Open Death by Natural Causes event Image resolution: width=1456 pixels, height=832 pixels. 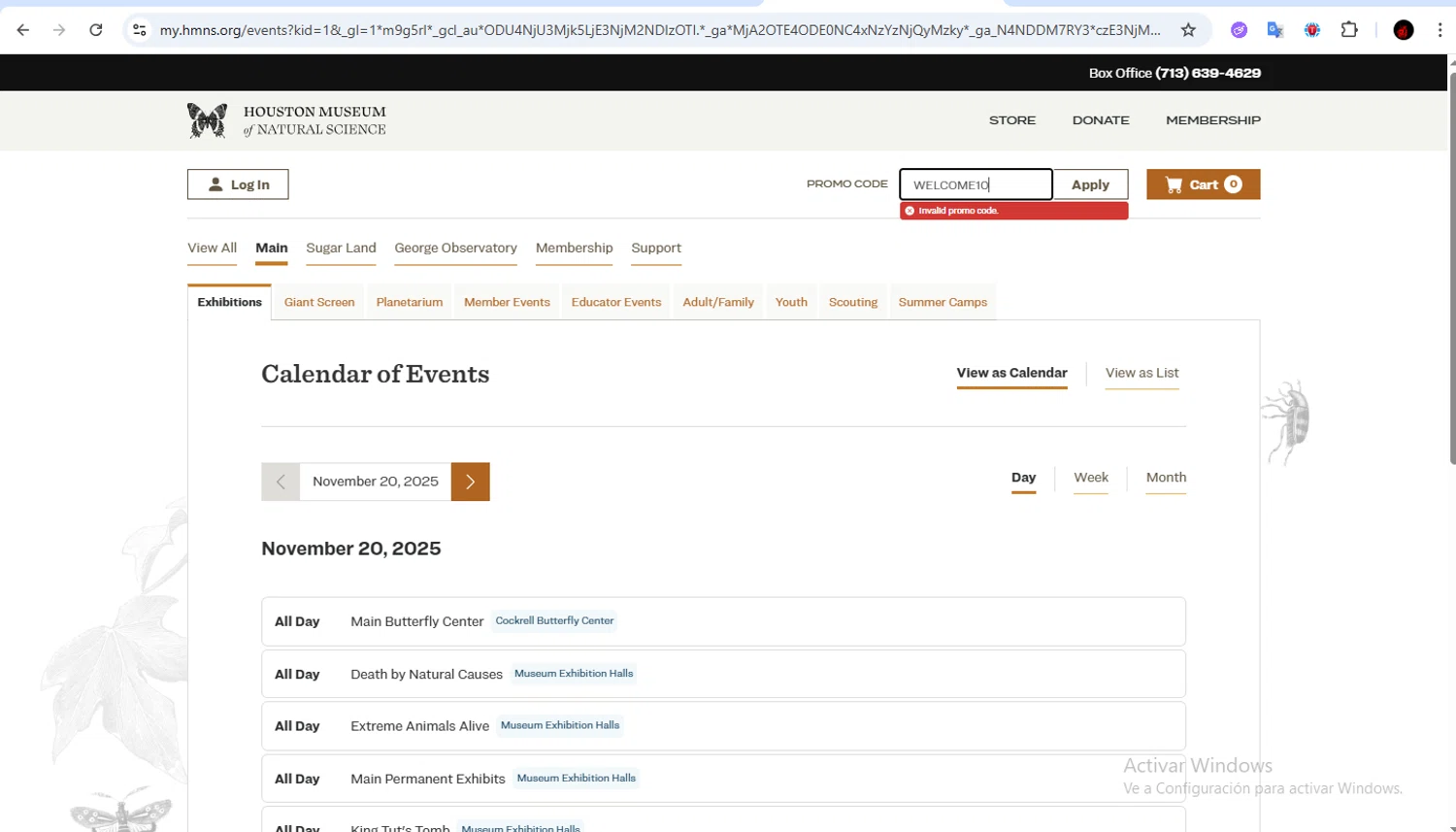[x=723, y=674]
